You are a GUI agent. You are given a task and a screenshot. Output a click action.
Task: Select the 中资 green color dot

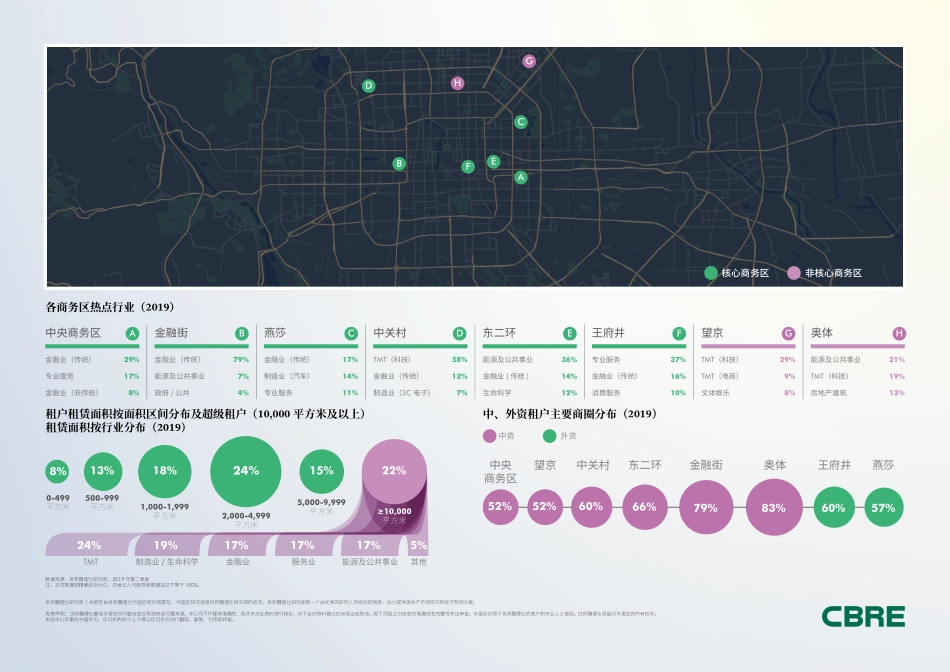click(489, 433)
